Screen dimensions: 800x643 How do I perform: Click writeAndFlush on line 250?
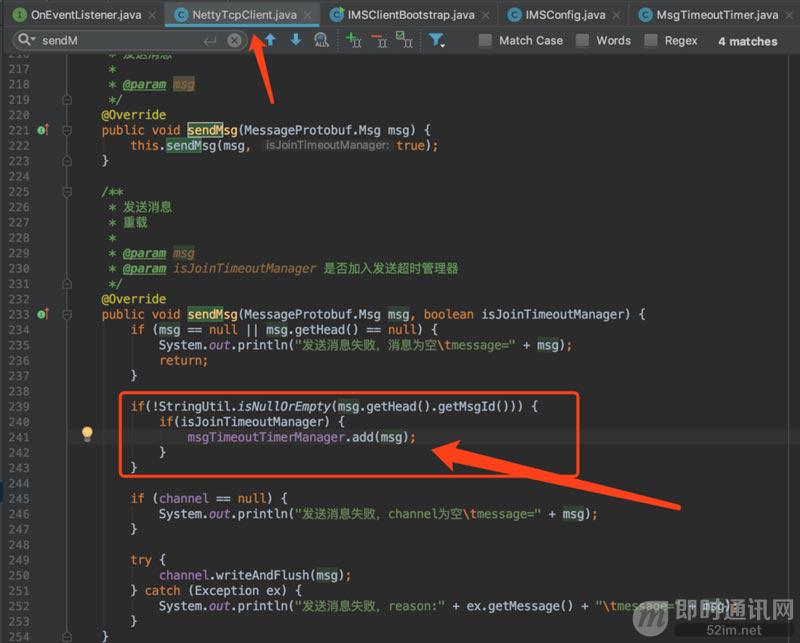click(263, 576)
